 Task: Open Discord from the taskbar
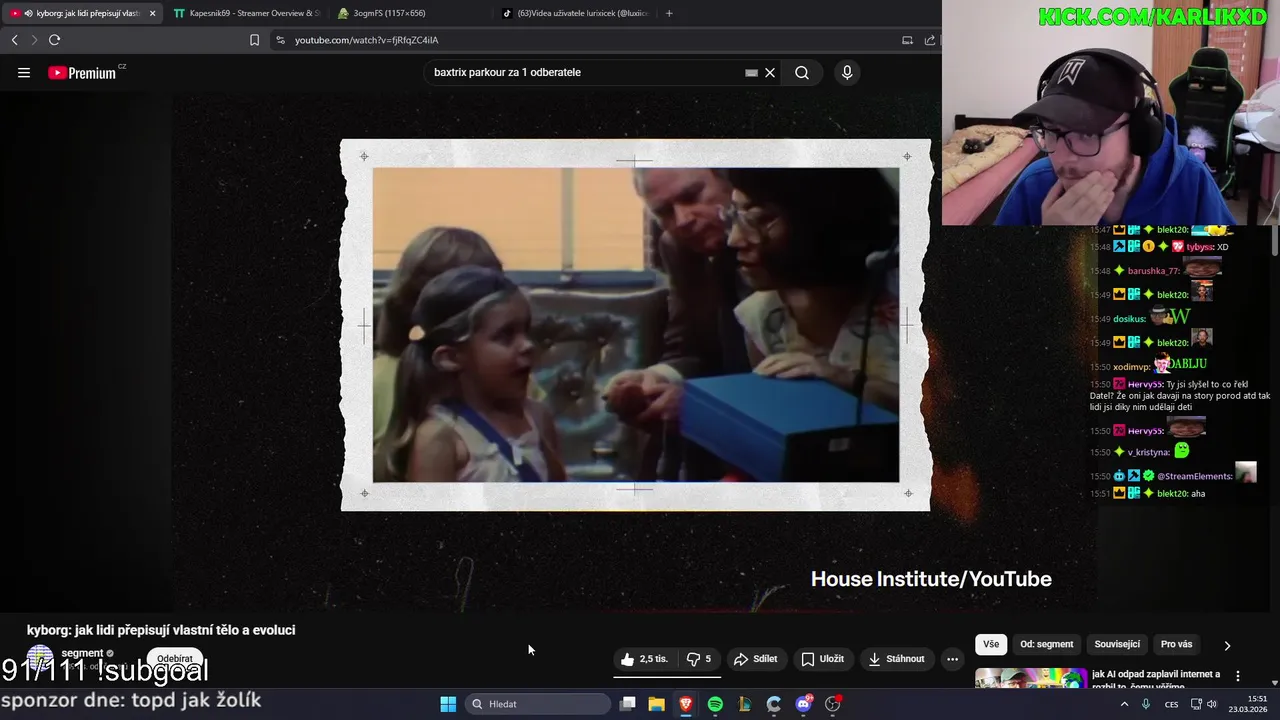tap(804, 704)
